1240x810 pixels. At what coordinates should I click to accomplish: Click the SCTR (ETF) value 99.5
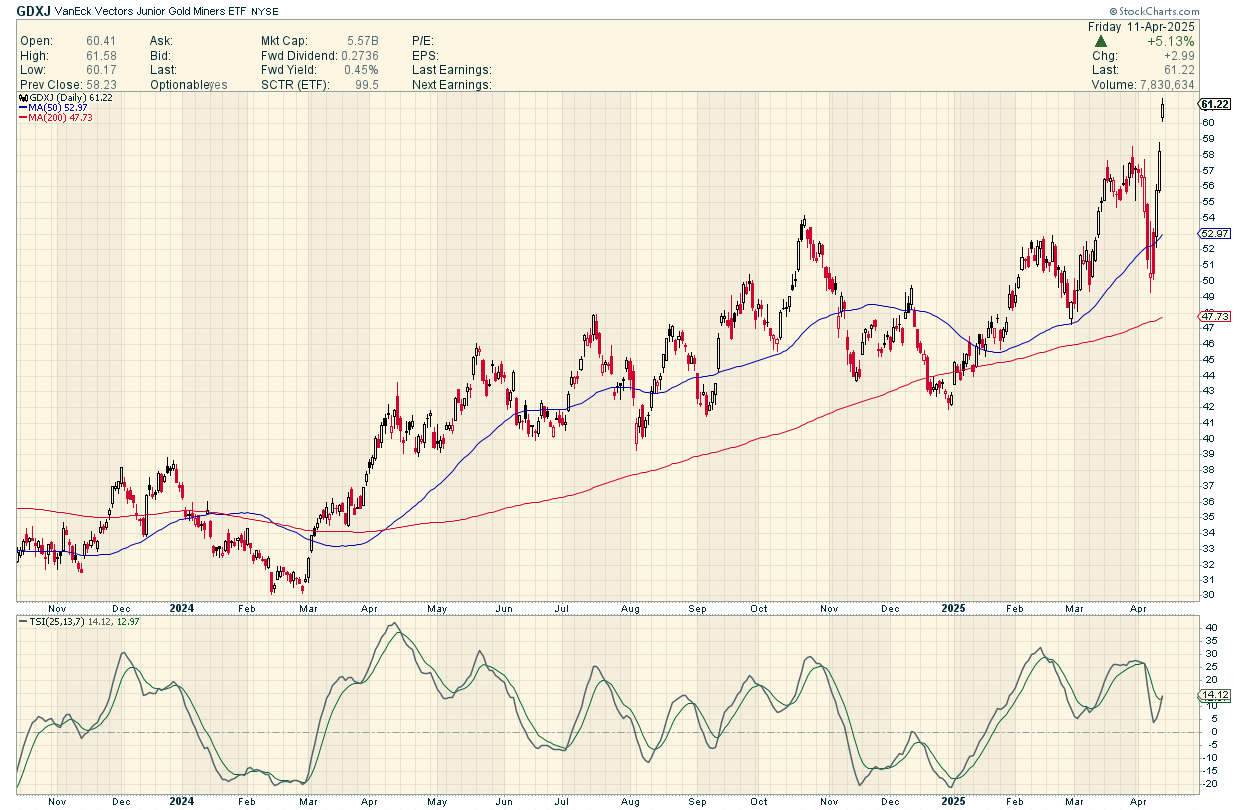click(x=367, y=85)
